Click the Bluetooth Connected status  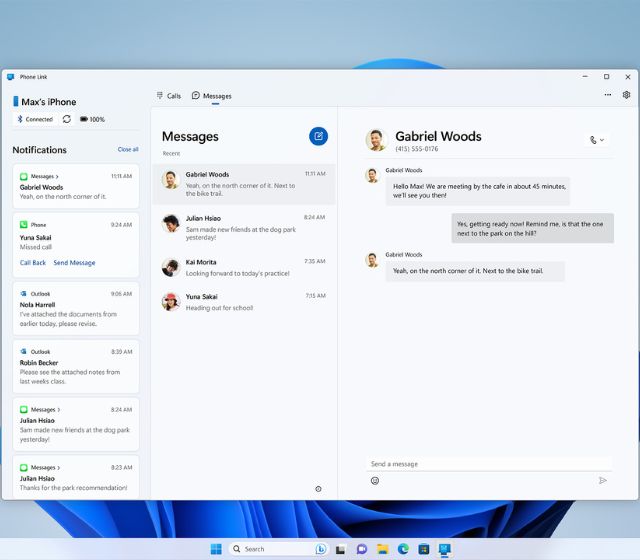[34, 119]
